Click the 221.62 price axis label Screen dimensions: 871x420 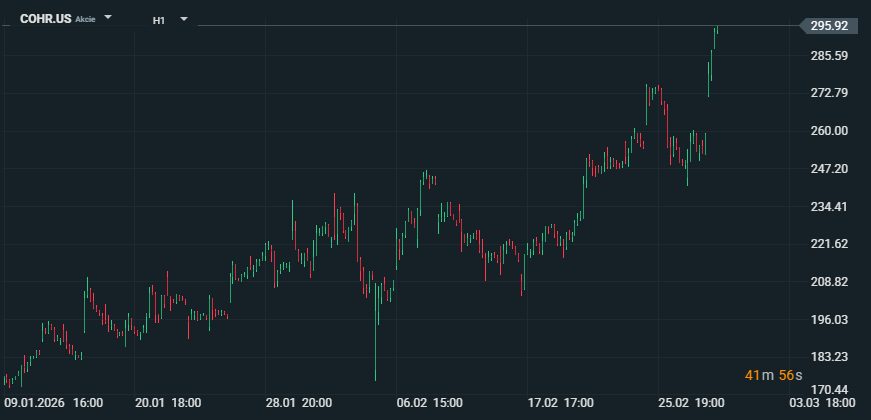830,244
